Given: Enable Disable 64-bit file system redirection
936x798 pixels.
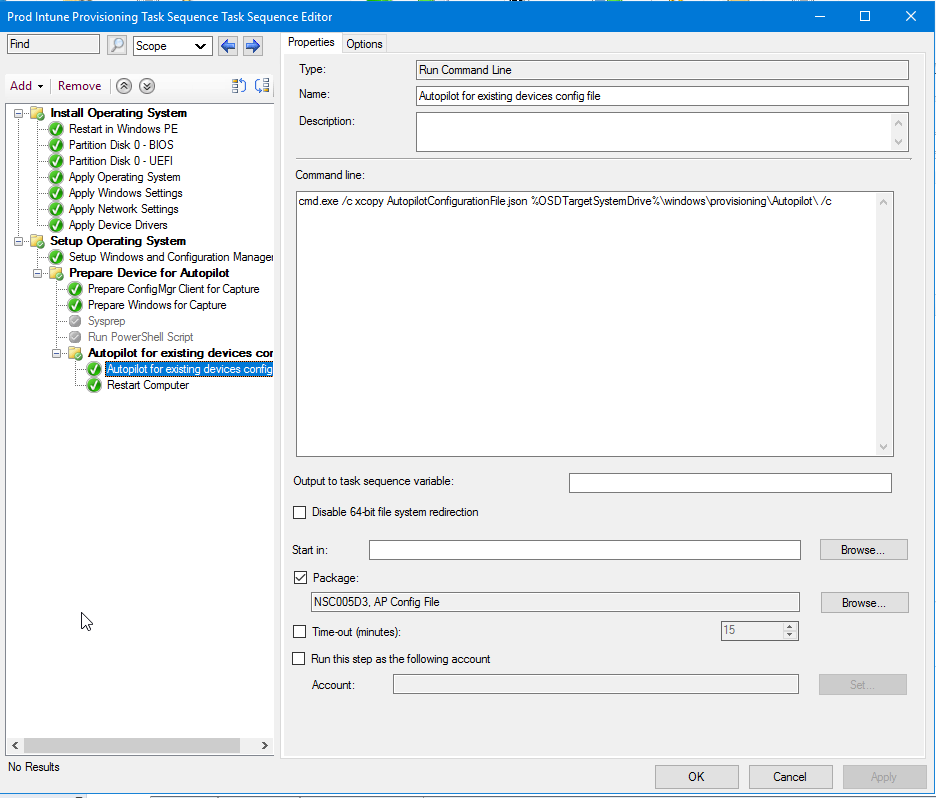Looking at the screenshot, I should pos(300,513).
